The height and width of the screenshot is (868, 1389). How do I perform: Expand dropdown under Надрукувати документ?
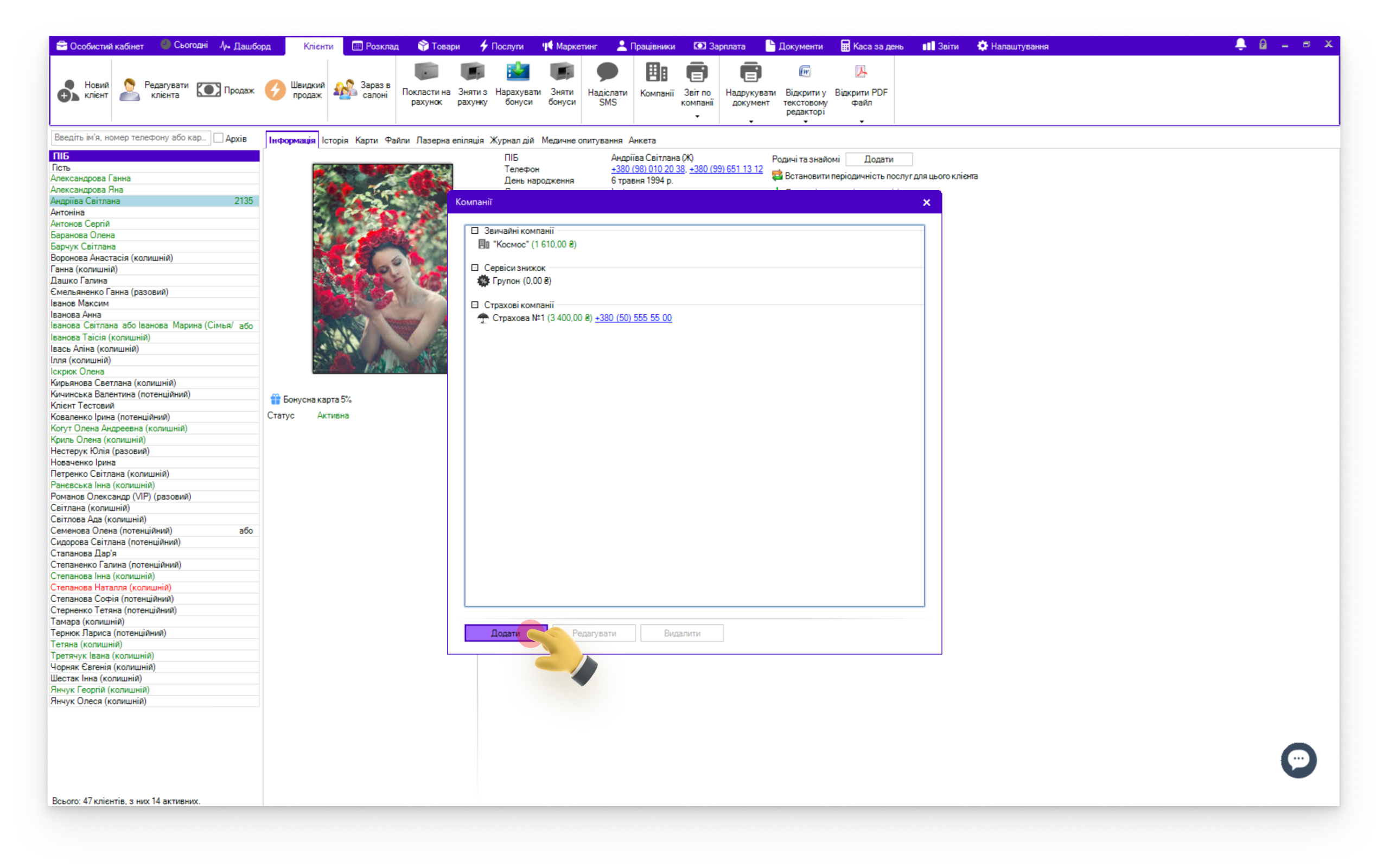750,122
